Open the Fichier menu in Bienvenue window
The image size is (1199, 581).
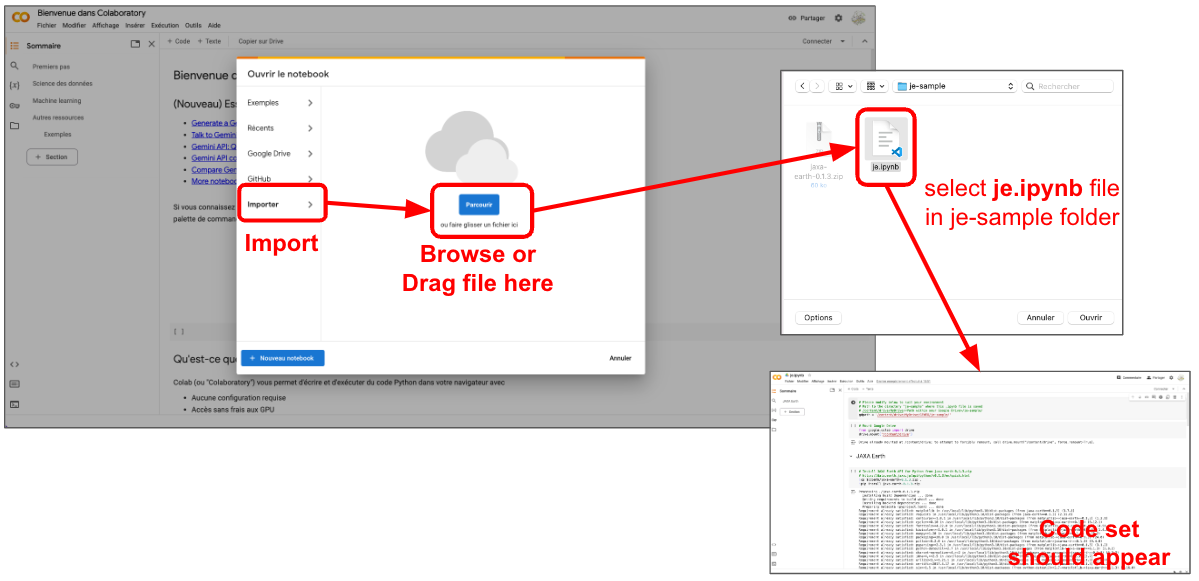point(47,25)
